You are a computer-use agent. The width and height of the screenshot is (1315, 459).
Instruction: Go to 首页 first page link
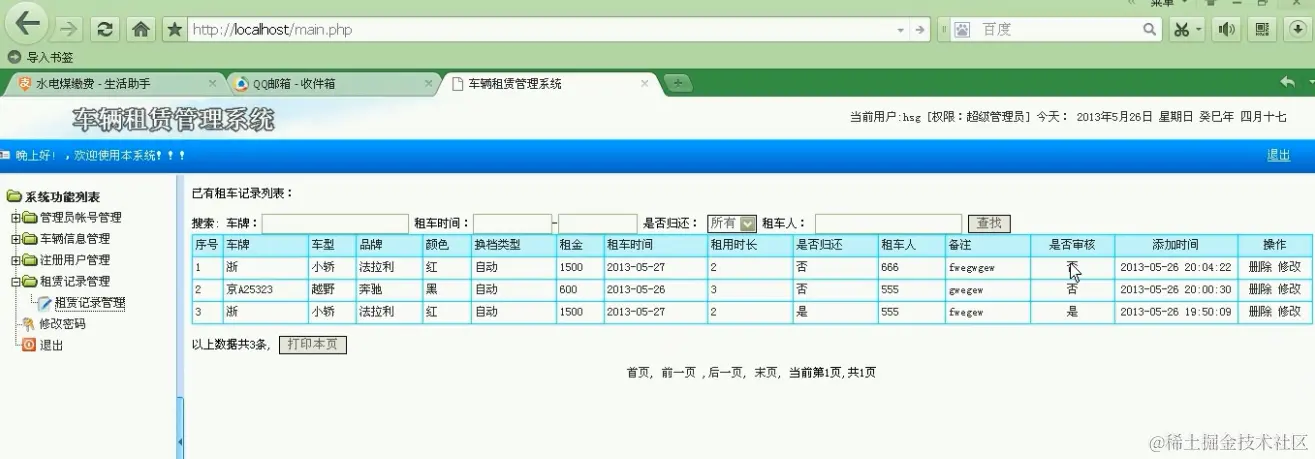tap(639, 372)
